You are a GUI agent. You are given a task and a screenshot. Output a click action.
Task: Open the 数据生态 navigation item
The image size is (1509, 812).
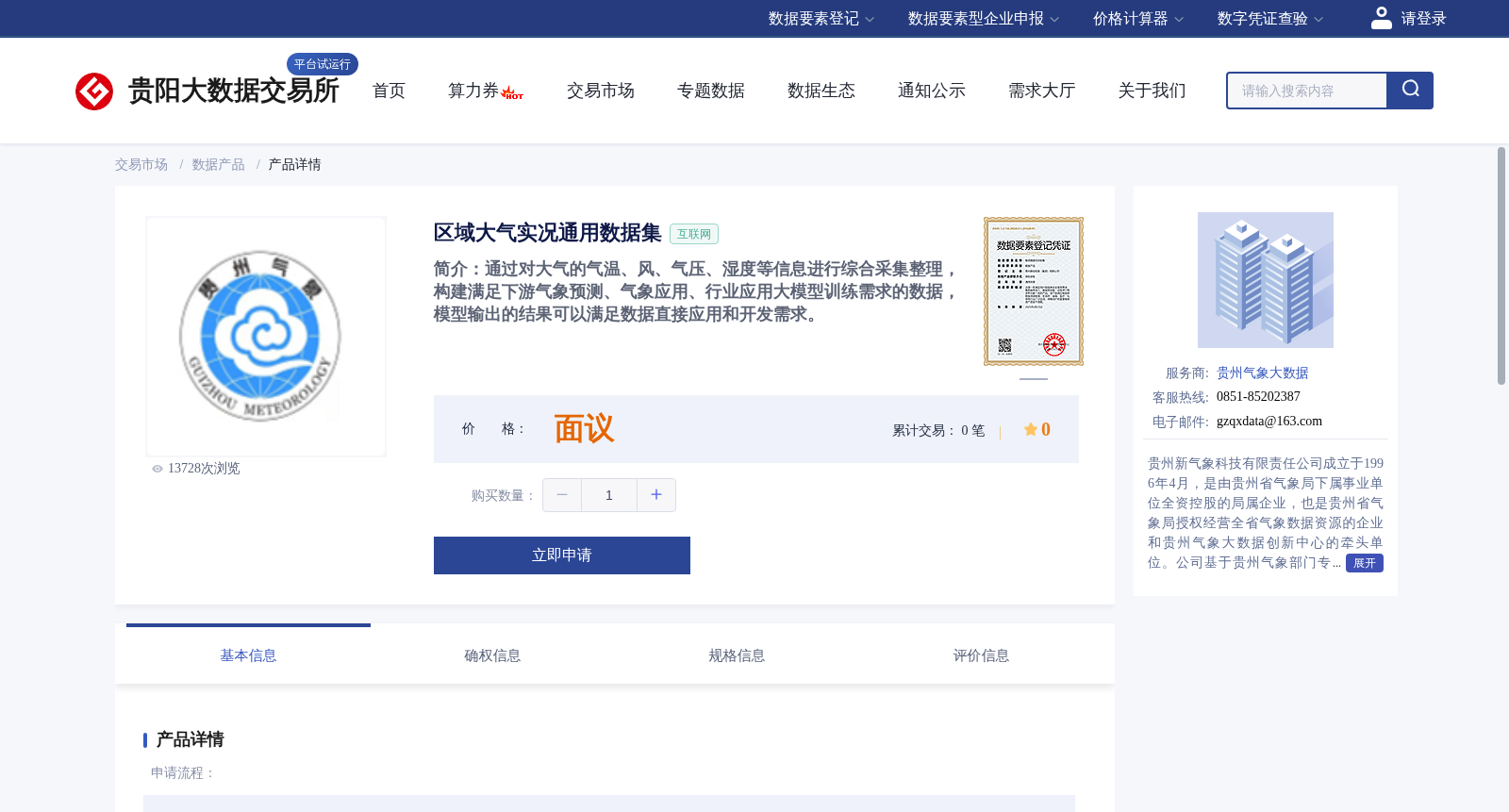click(x=821, y=91)
